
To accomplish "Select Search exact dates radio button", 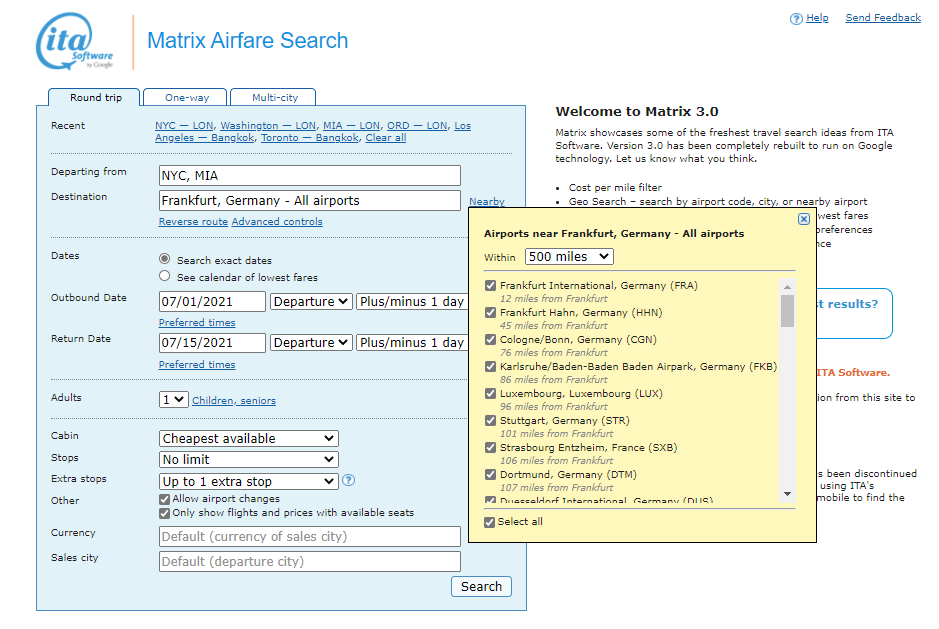I will point(165,259).
